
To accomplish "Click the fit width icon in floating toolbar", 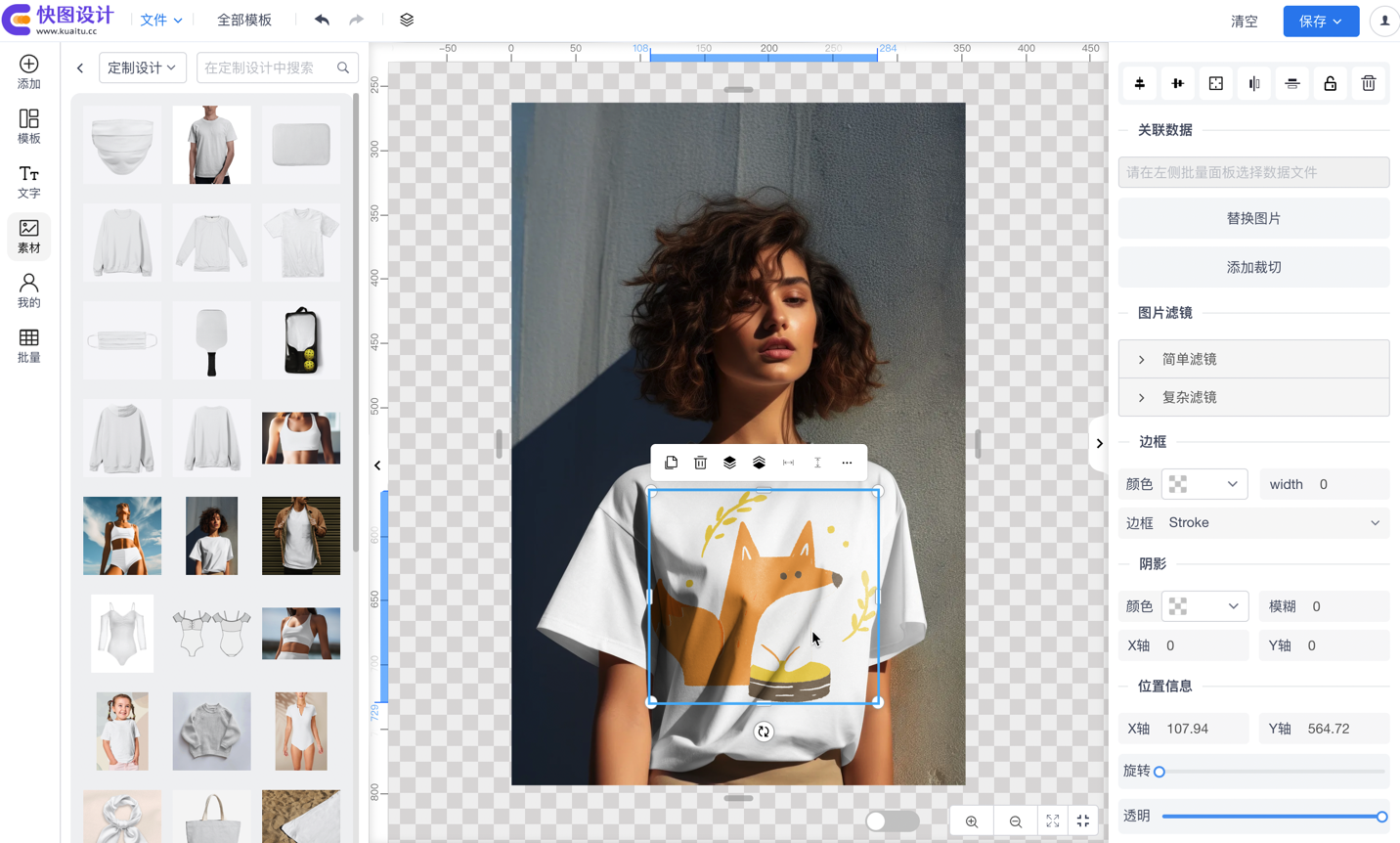I will click(x=788, y=463).
